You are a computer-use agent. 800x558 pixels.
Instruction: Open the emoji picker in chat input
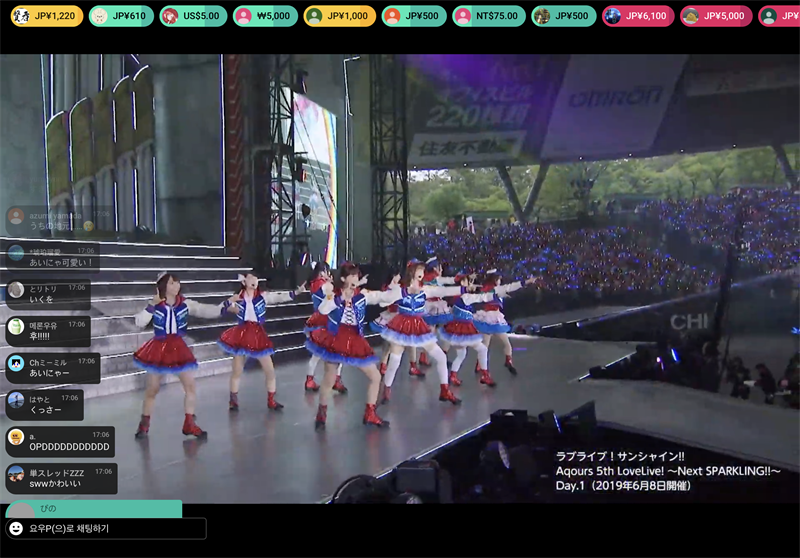pyautogui.click(x=16, y=528)
